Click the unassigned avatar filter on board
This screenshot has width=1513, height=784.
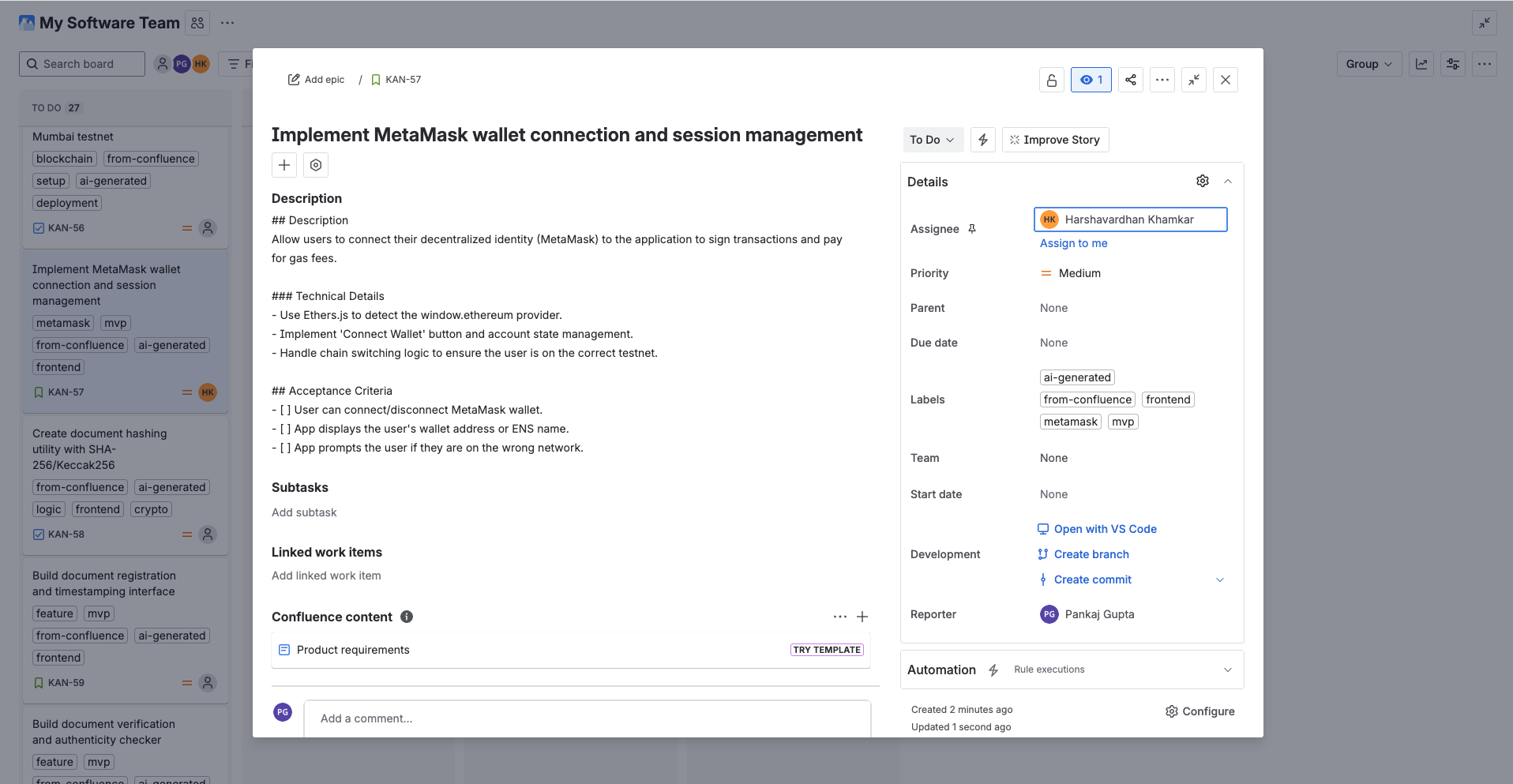163,64
